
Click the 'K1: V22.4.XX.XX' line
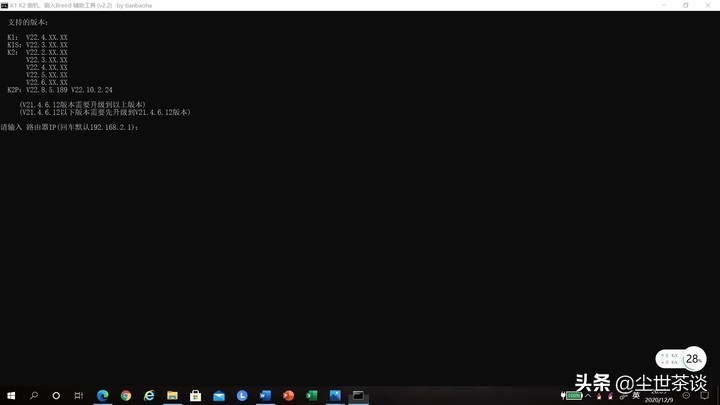(x=38, y=37)
